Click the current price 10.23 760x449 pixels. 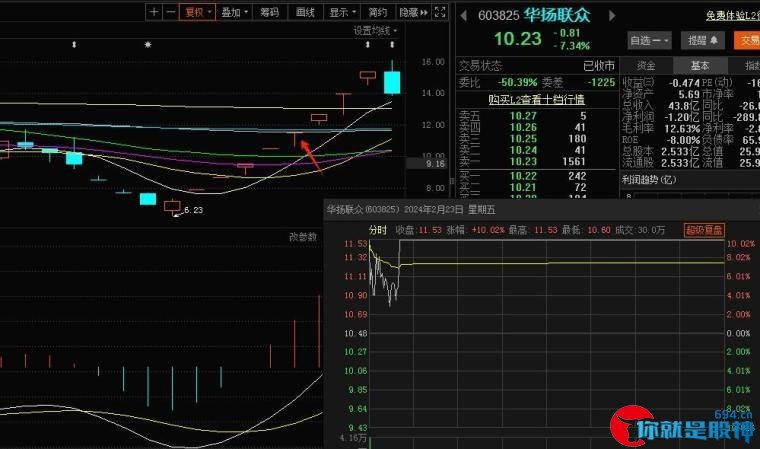[518, 39]
